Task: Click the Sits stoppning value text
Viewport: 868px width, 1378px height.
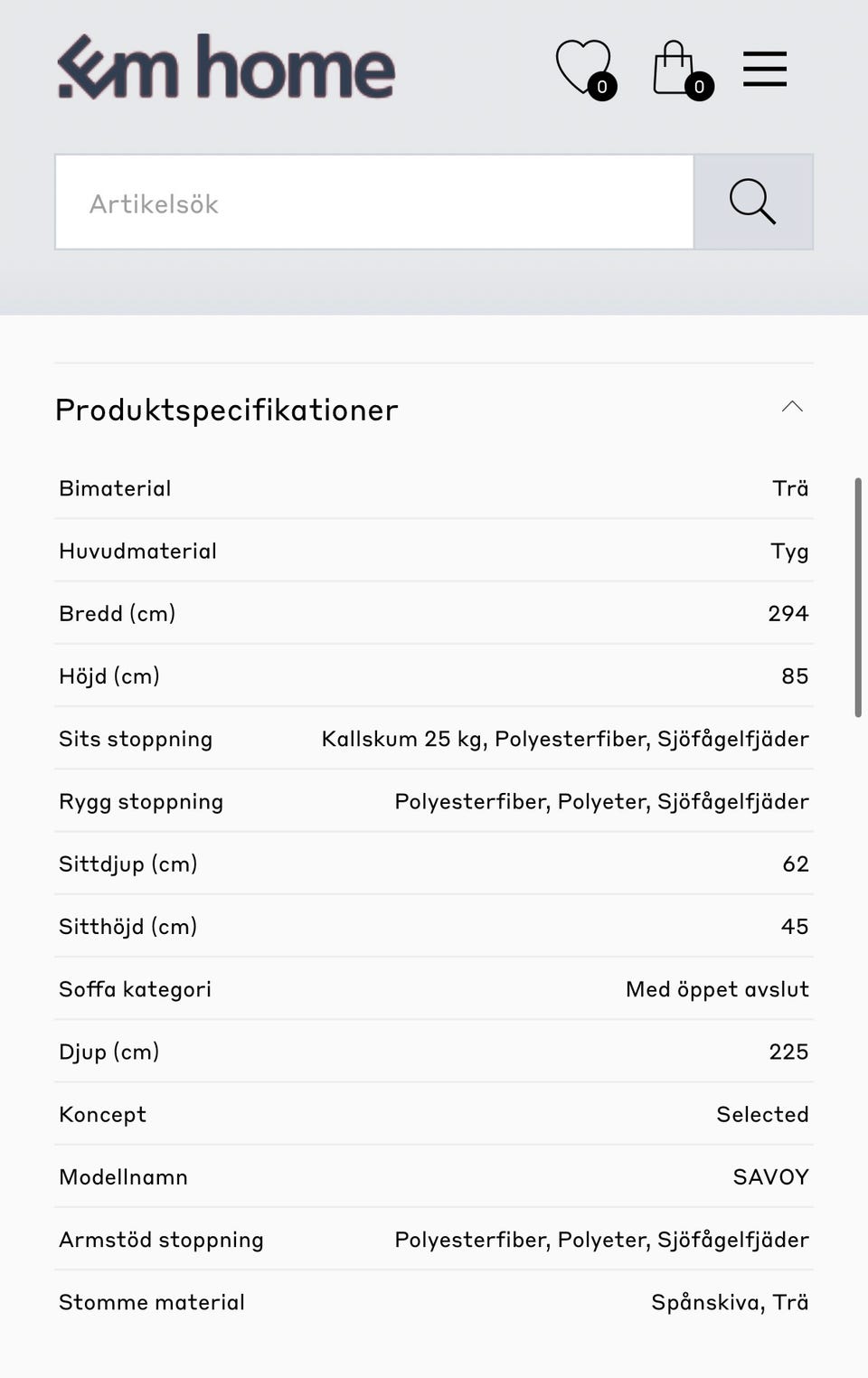Action: [565, 739]
